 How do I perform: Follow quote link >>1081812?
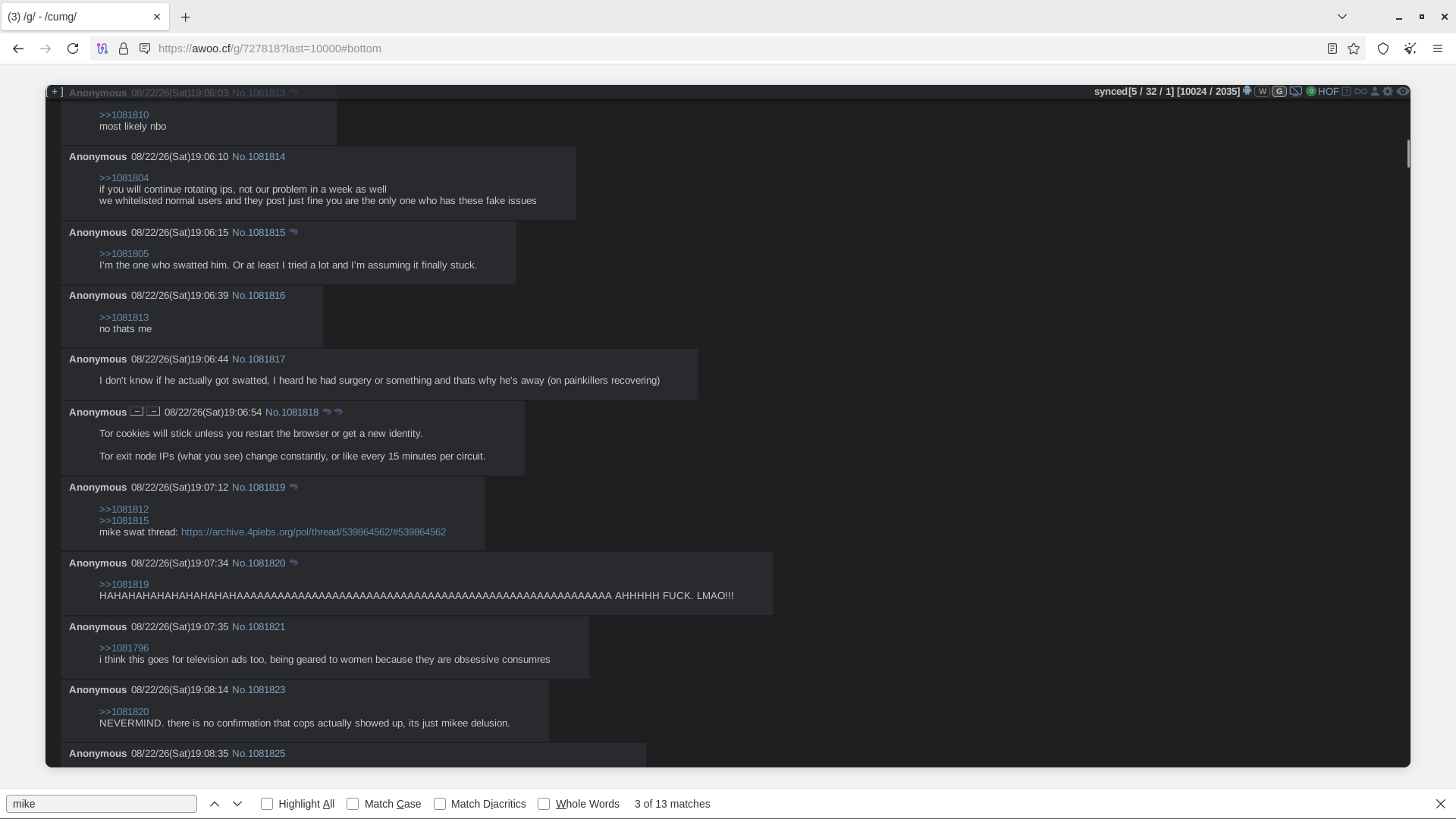[124, 510]
